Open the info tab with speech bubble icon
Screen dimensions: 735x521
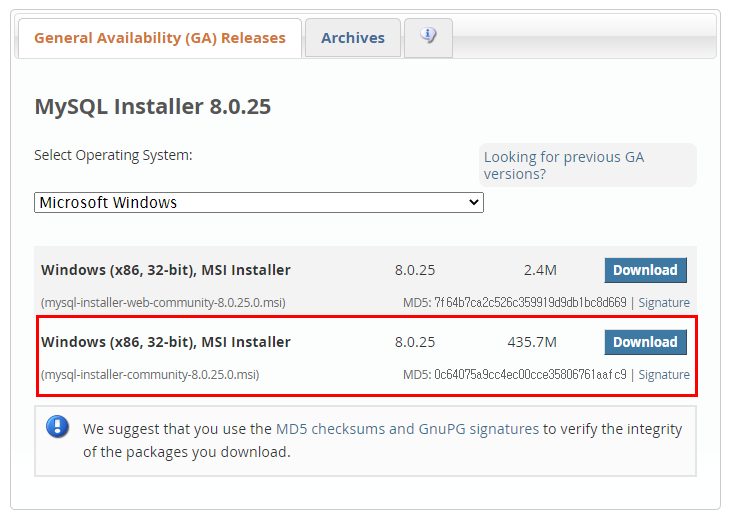[428, 38]
